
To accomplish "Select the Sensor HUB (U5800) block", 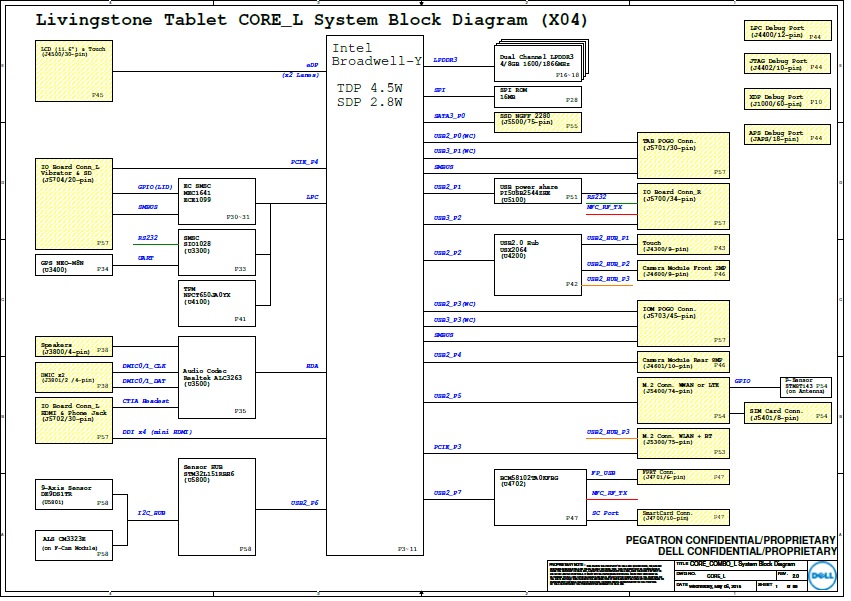I will (x=217, y=507).
